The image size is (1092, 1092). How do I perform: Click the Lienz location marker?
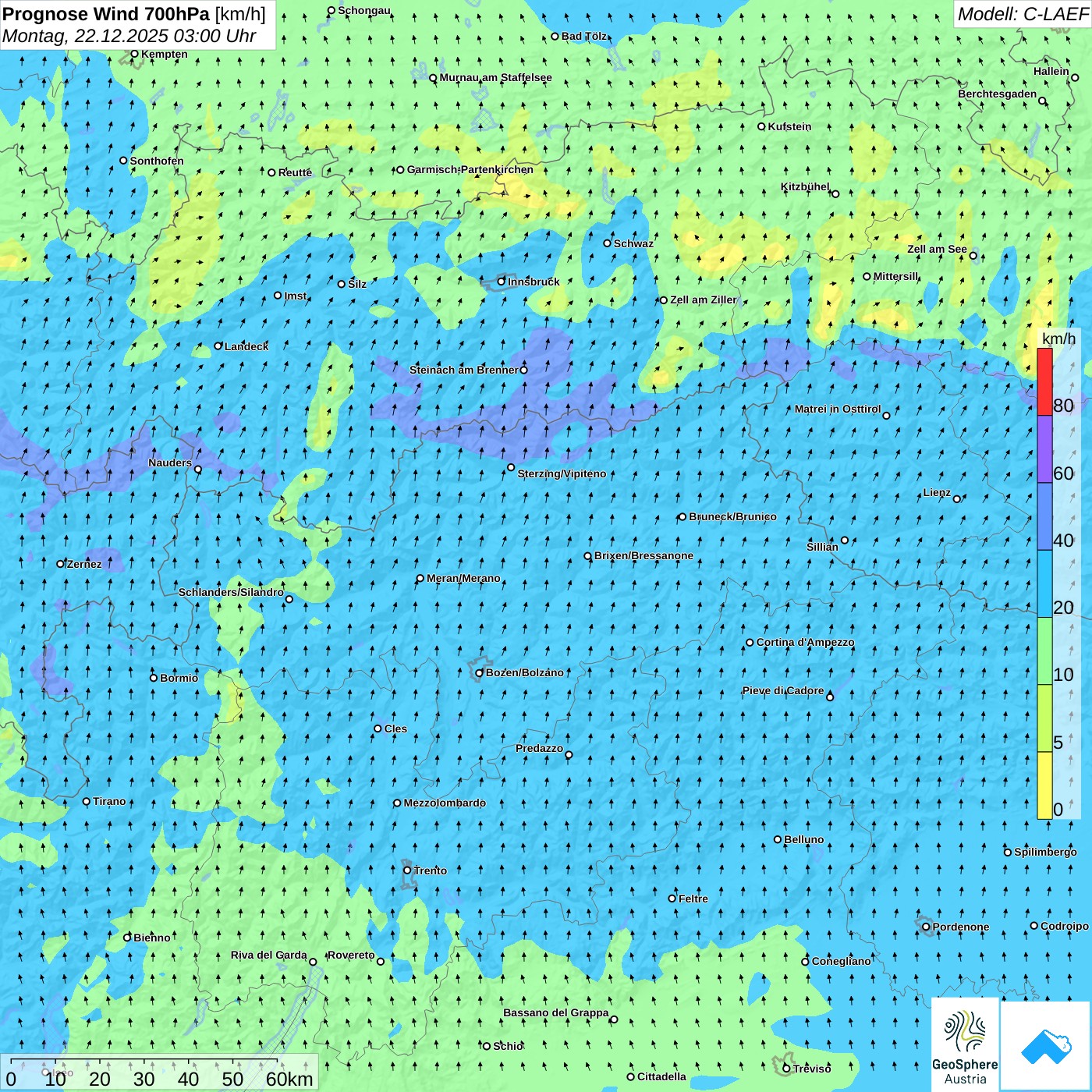[957, 499]
